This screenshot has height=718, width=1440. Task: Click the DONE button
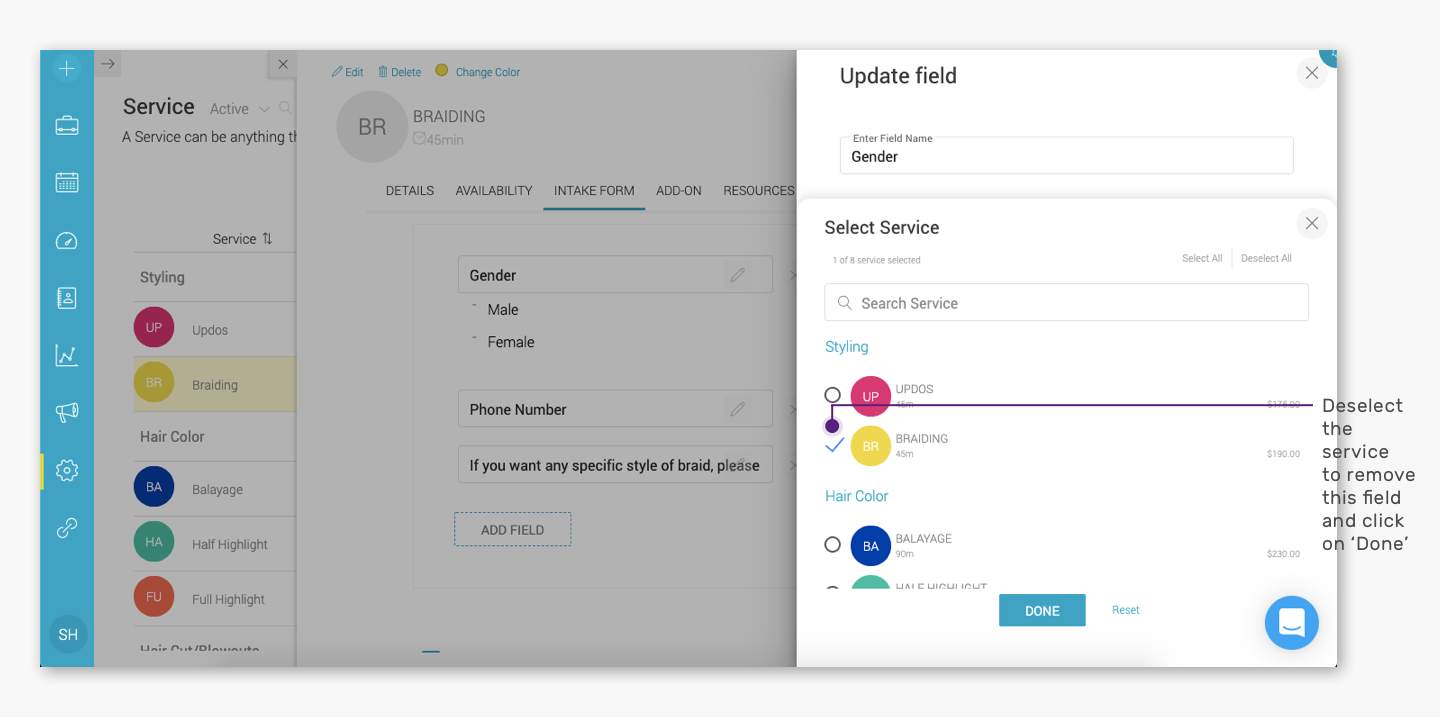[1042, 611]
